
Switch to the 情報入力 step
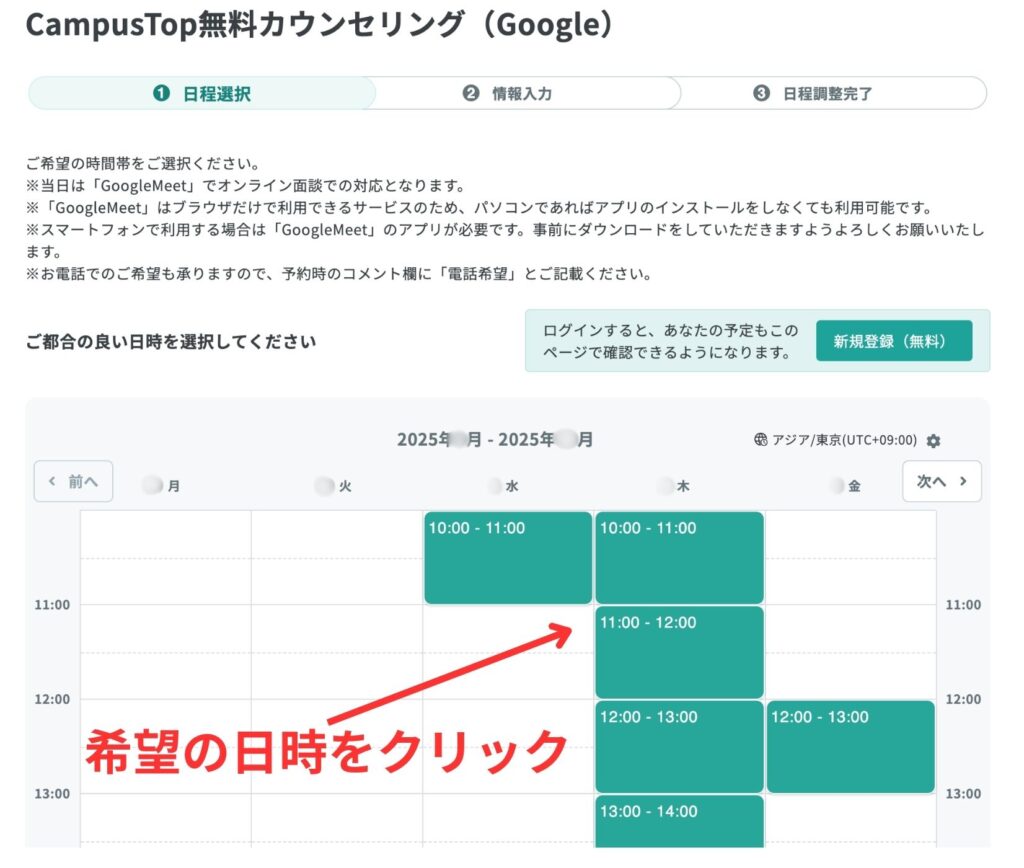click(508, 94)
